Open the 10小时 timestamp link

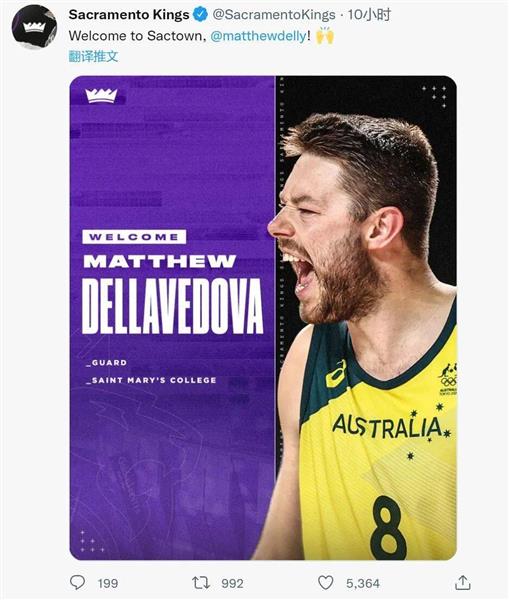(x=369, y=15)
